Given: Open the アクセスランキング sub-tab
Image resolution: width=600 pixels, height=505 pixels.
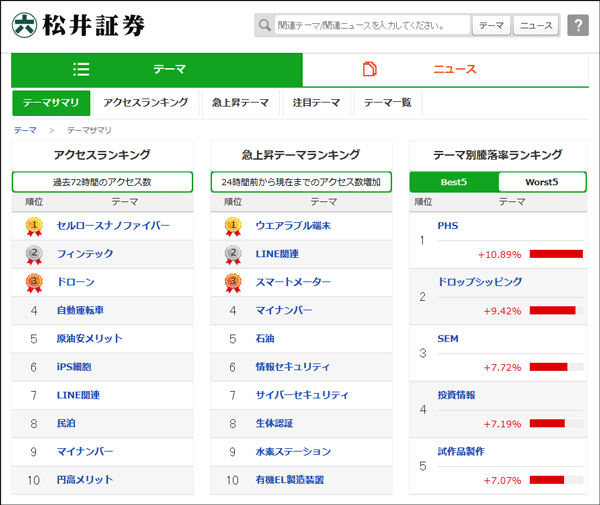Looking at the screenshot, I should coord(146,103).
